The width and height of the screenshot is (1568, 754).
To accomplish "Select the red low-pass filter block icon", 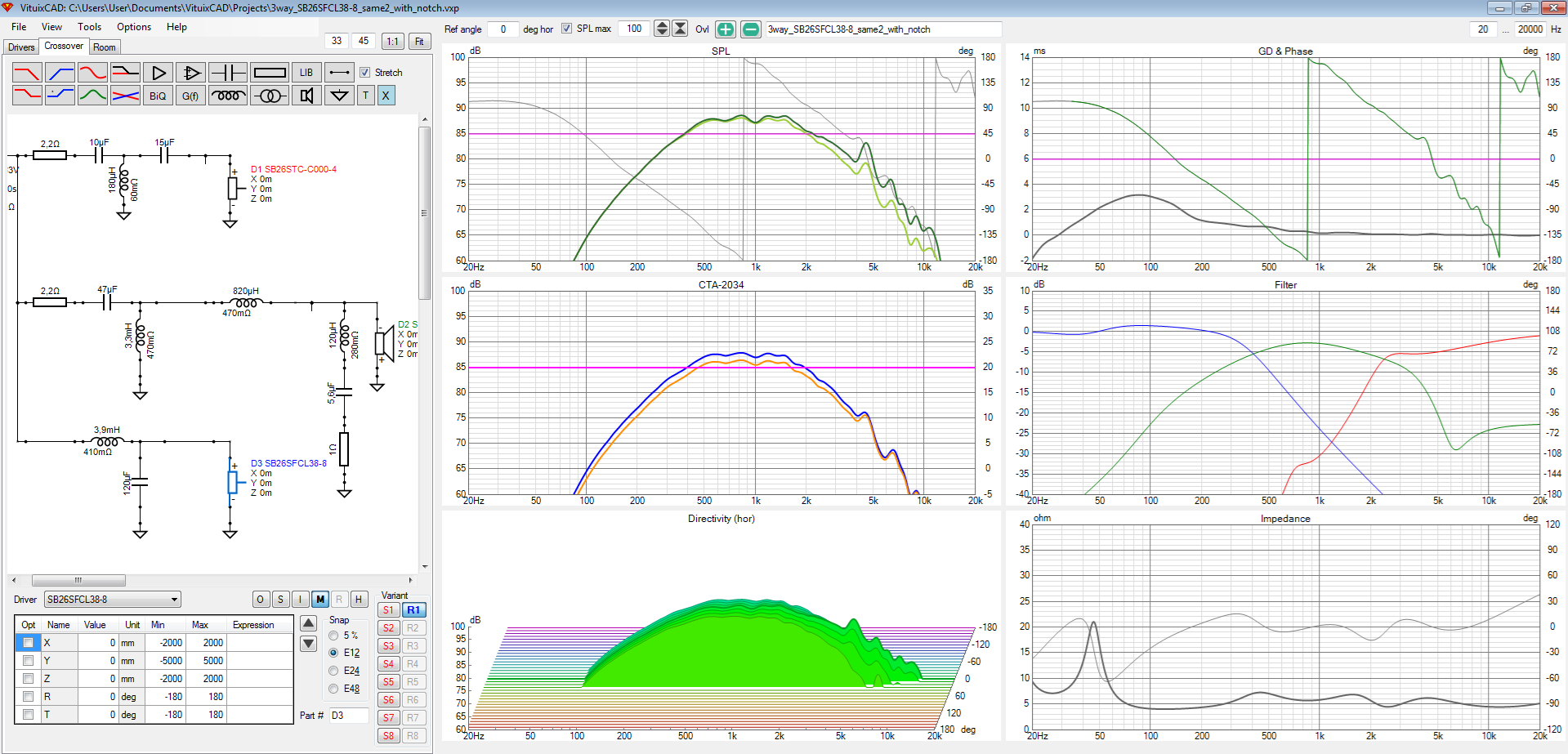I will [27, 73].
